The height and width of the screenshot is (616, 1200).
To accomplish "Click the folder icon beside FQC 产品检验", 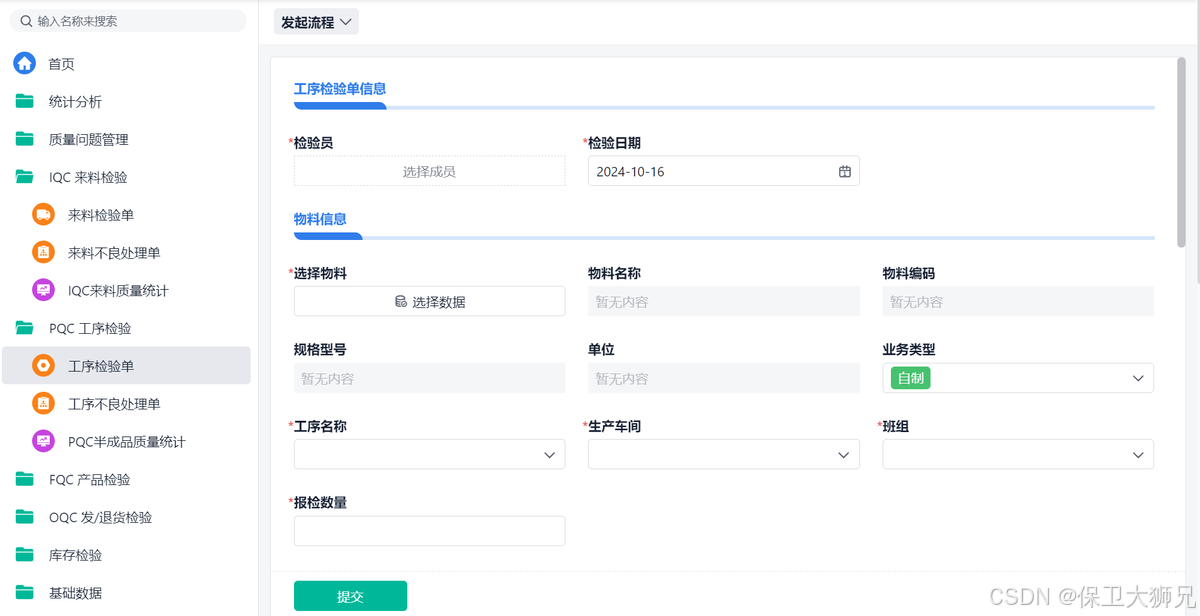I will click(24, 479).
